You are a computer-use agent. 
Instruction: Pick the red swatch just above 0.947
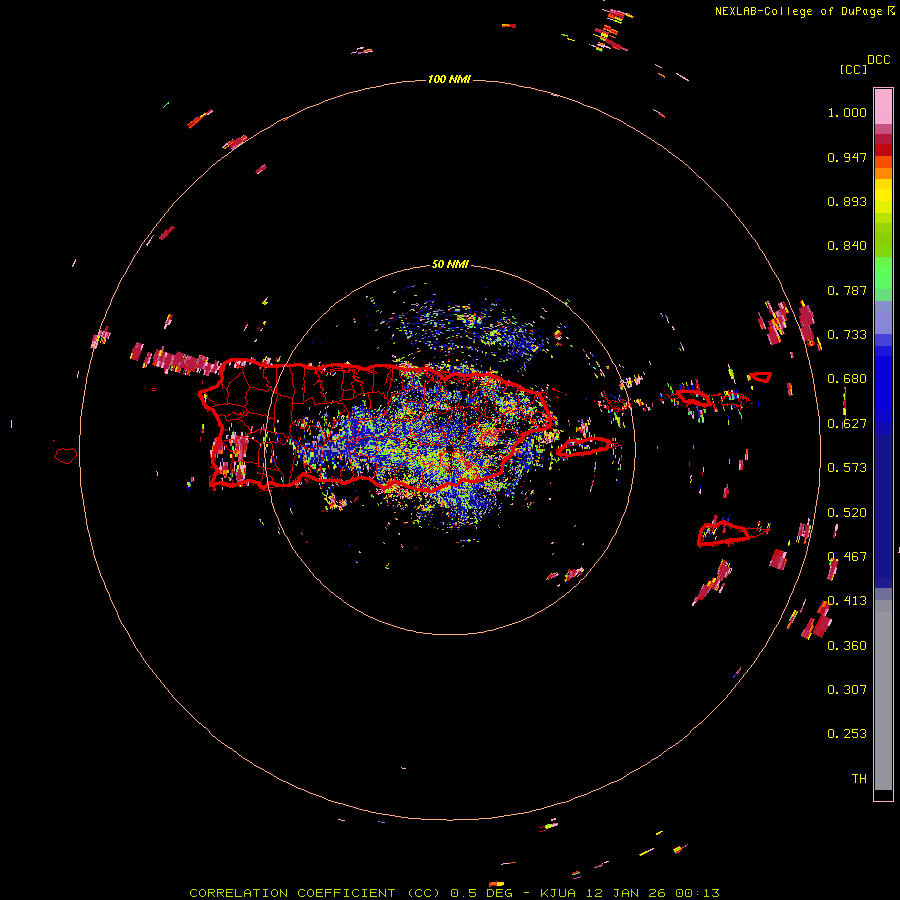tap(883, 149)
